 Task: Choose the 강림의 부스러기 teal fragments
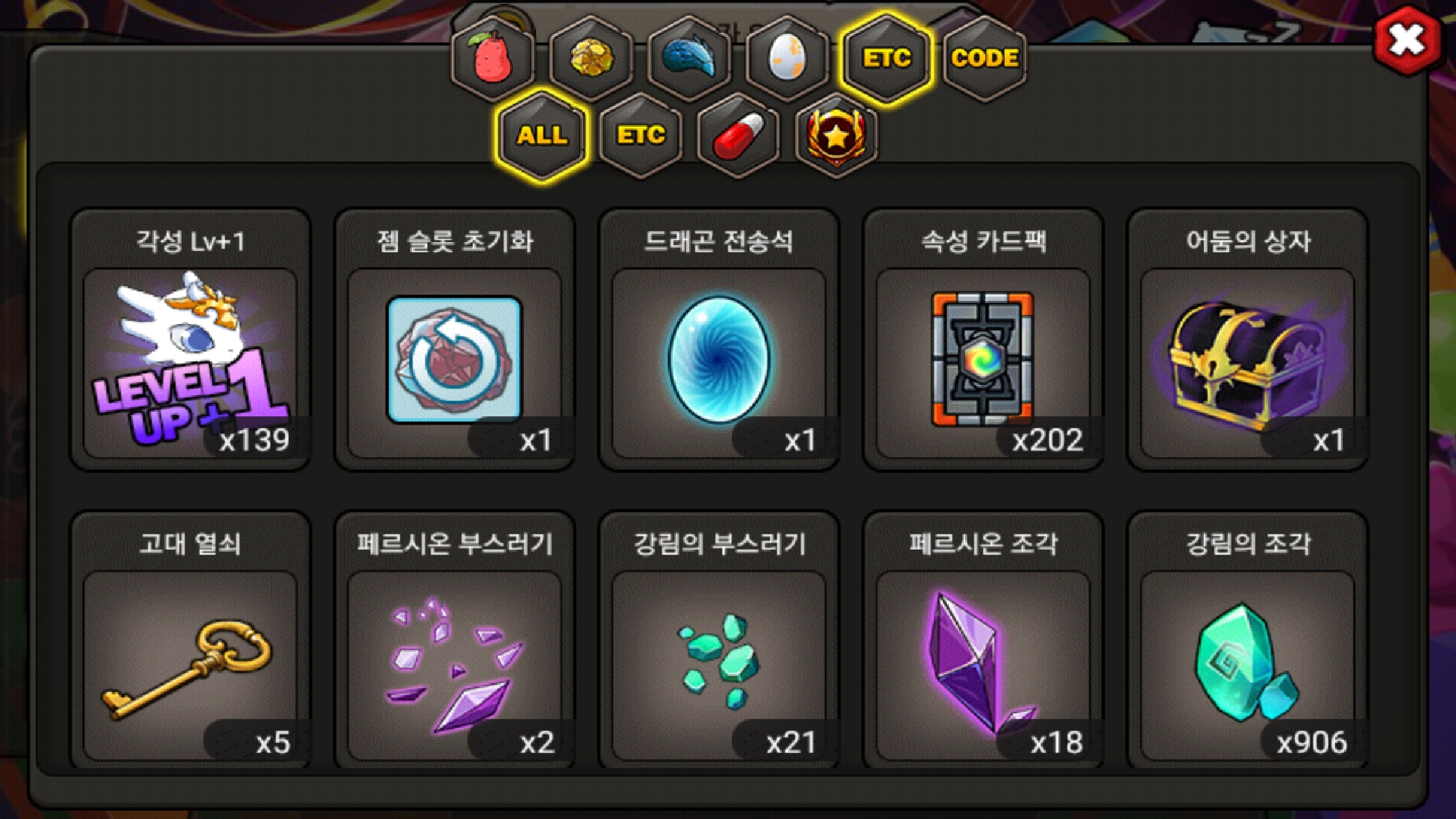[719, 642]
